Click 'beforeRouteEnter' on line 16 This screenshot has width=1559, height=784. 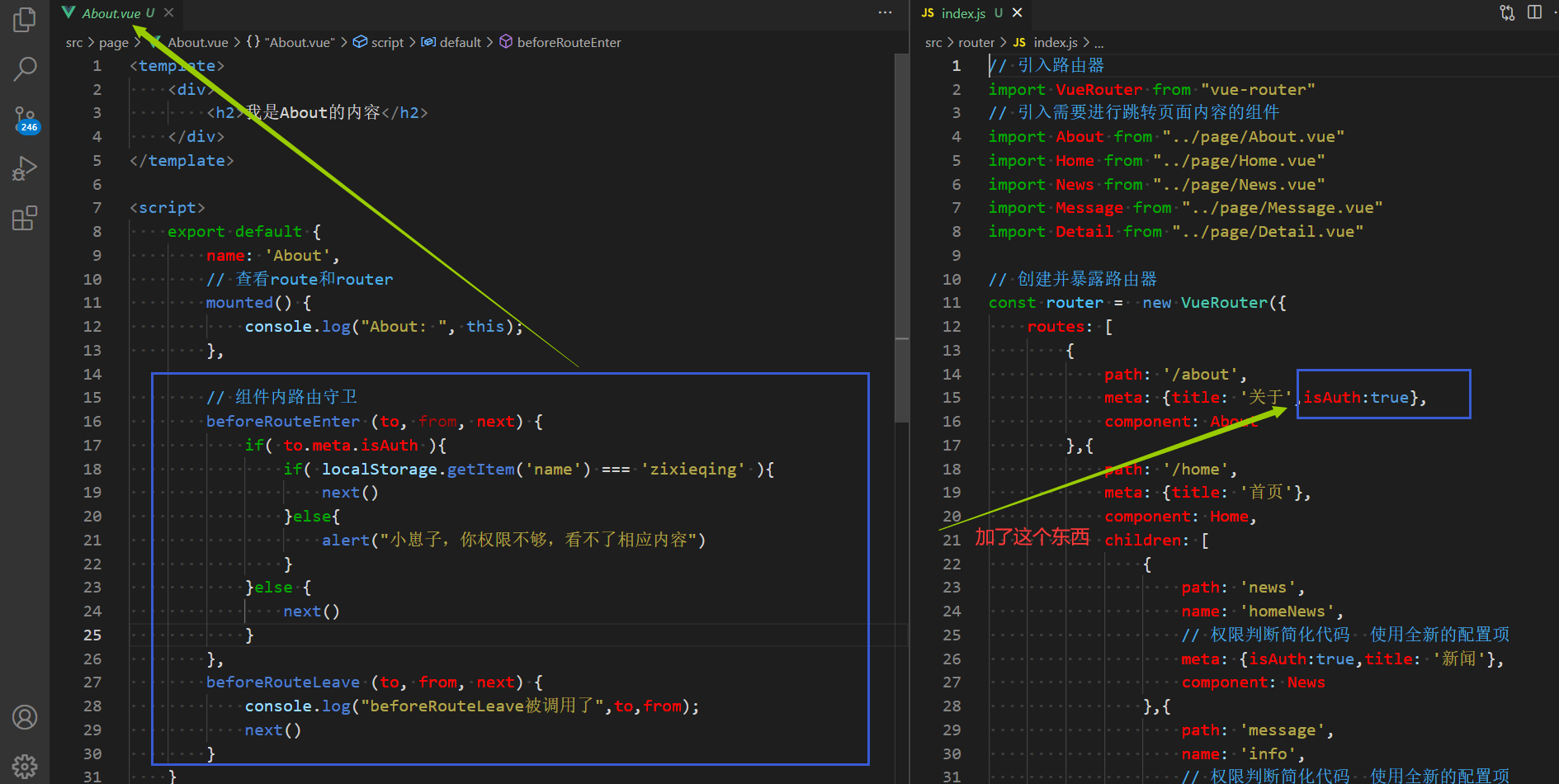tap(283, 422)
